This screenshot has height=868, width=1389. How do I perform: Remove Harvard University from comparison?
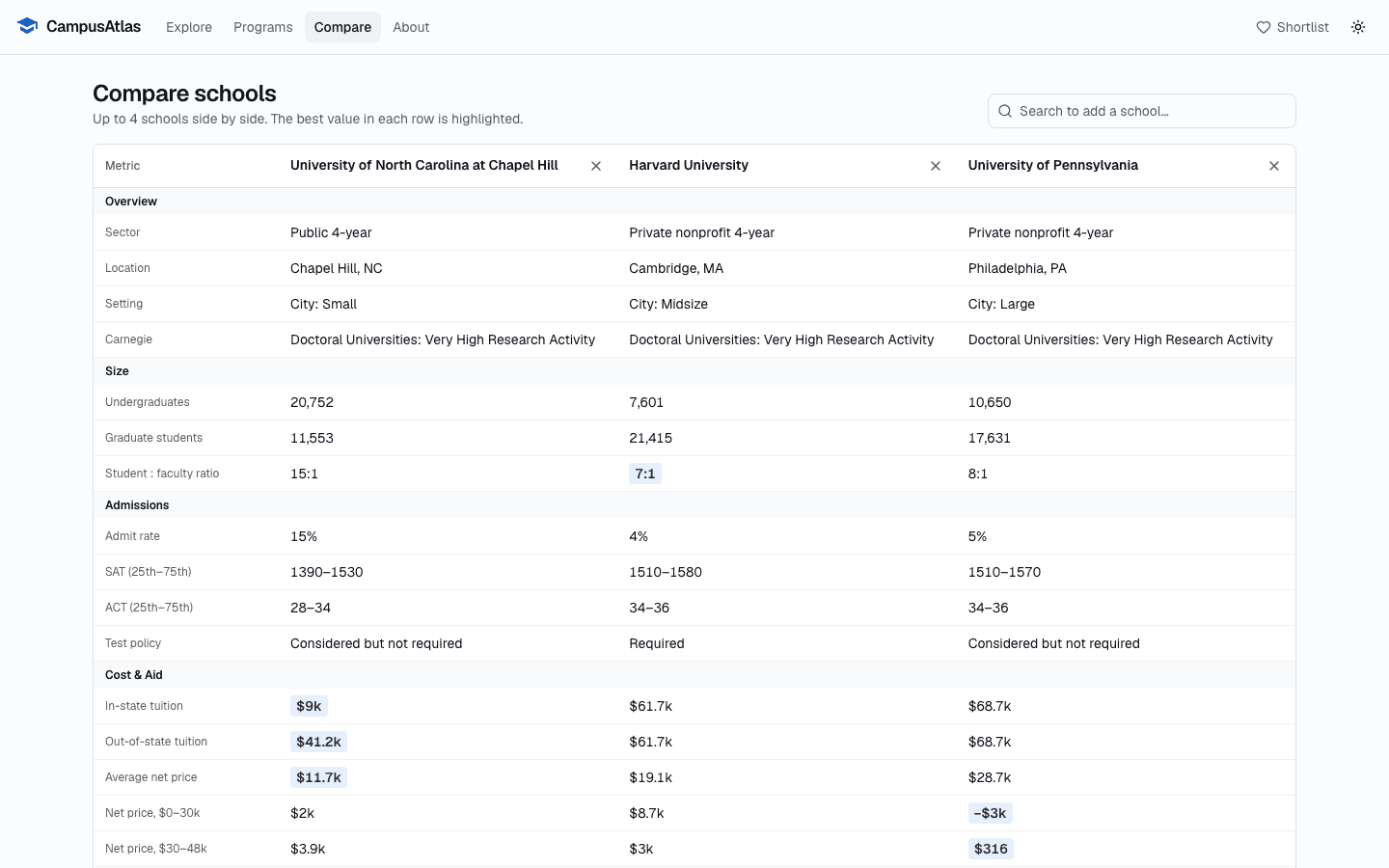[936, 166]
